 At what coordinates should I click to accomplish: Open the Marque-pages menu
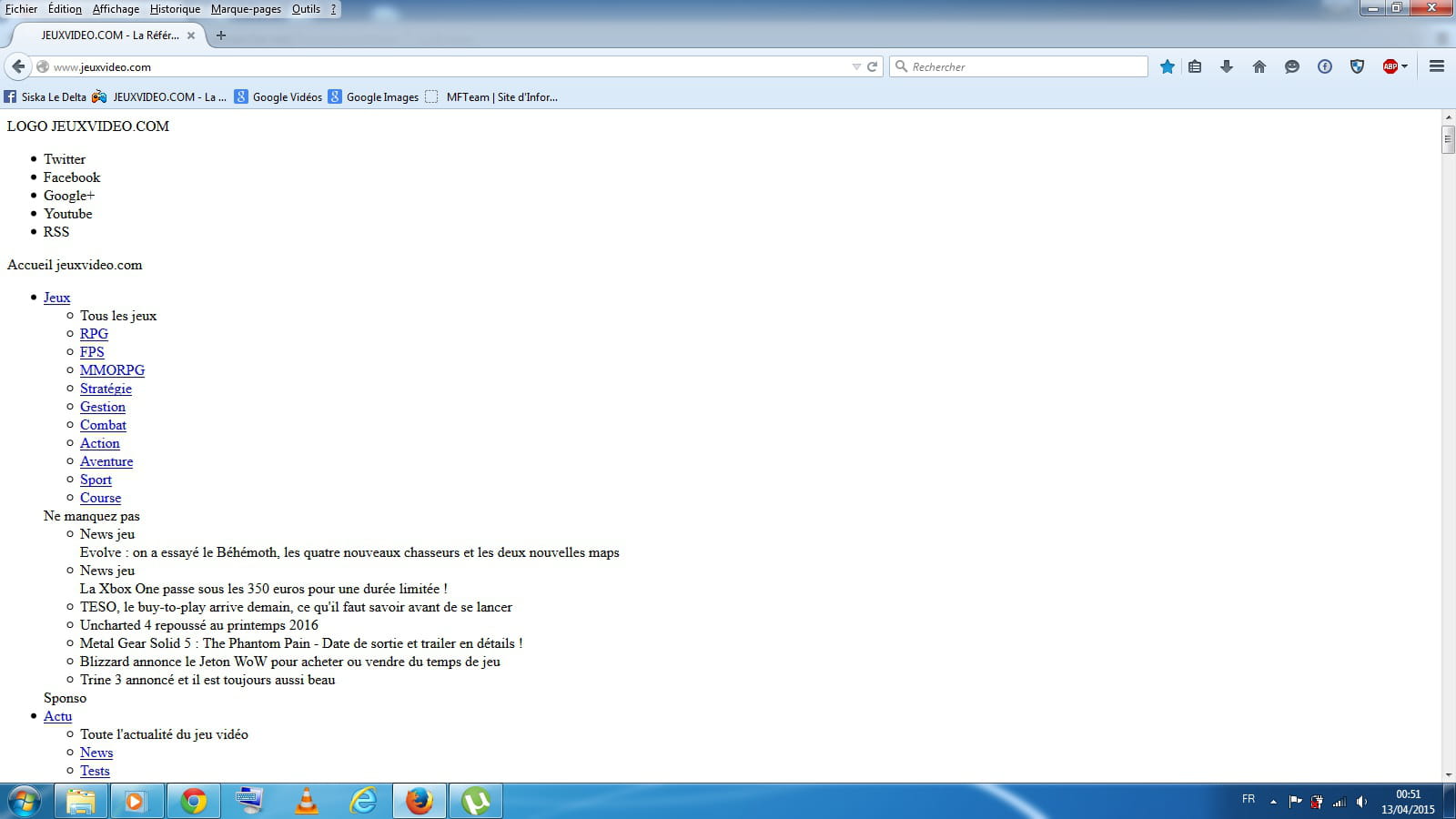[x=246, y=9]
